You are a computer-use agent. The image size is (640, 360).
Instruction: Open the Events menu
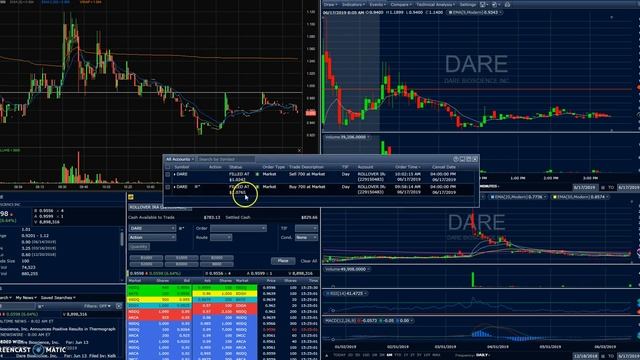pyautogui.click(x=378, y=4)
